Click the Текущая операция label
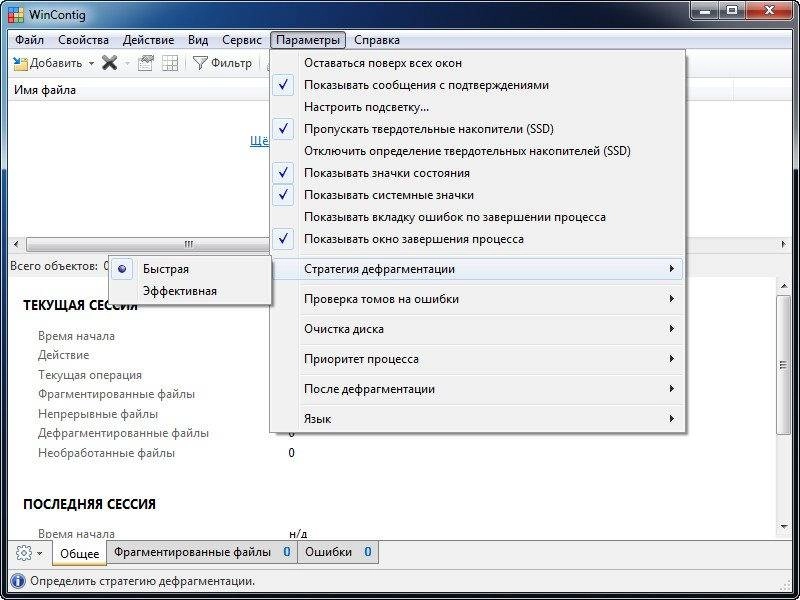 (90, 374)
